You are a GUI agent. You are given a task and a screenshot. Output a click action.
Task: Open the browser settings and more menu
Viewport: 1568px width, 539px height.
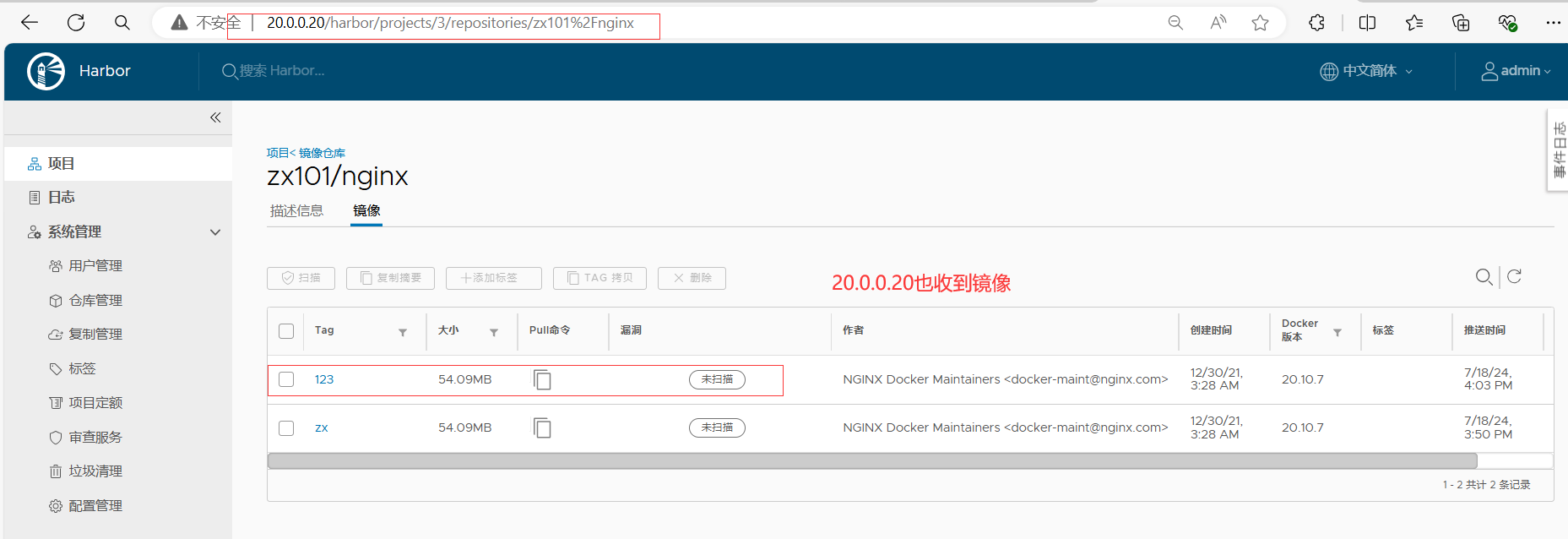tap(1554, 23)
